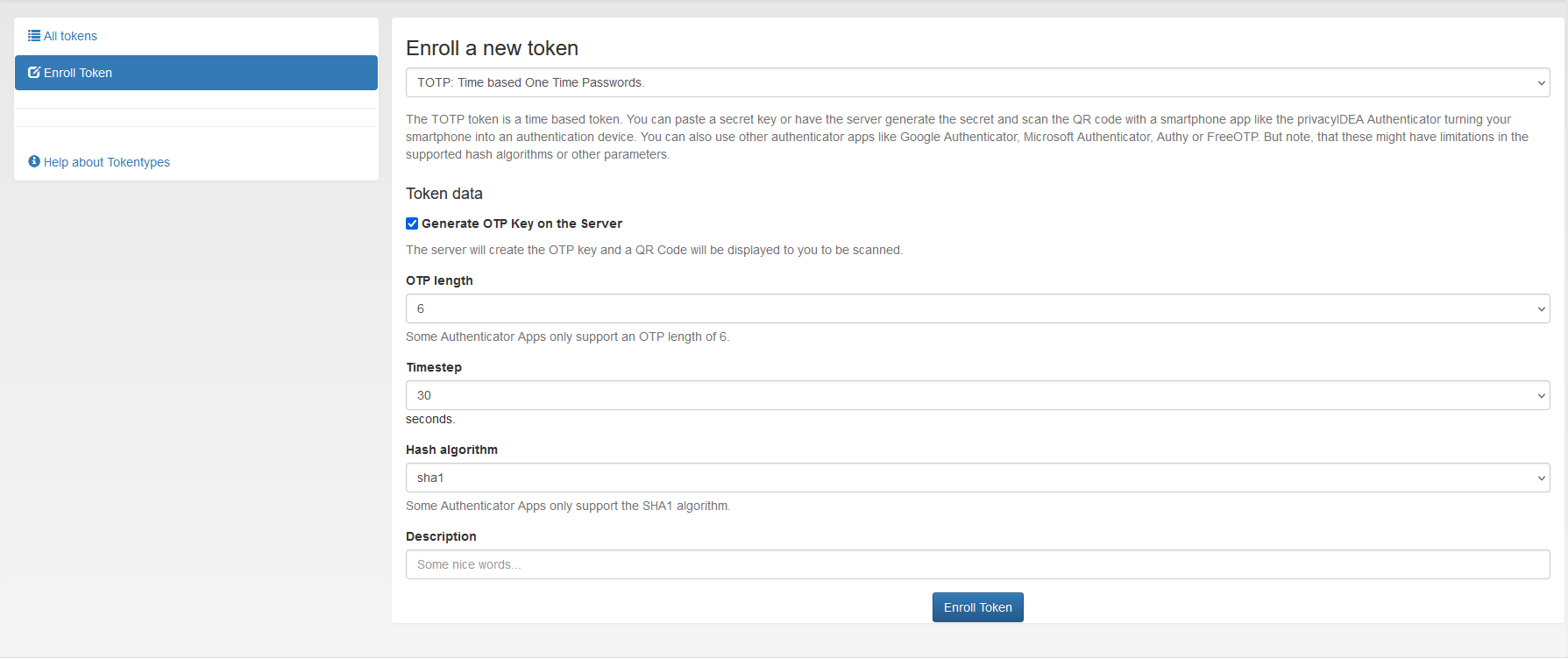Click the chevron arrow on the OTP length selector
Image resolution: width=1568 pixels, height=659 pixels.
point(1541,309)
